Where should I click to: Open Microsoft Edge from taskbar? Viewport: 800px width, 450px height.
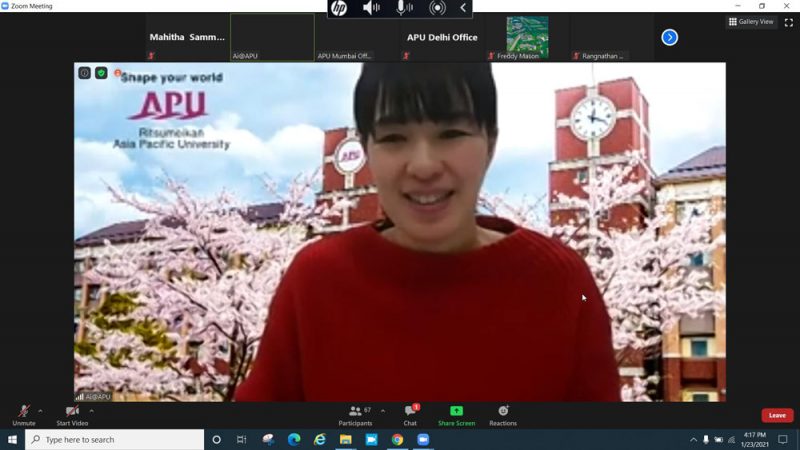[294, 439]
